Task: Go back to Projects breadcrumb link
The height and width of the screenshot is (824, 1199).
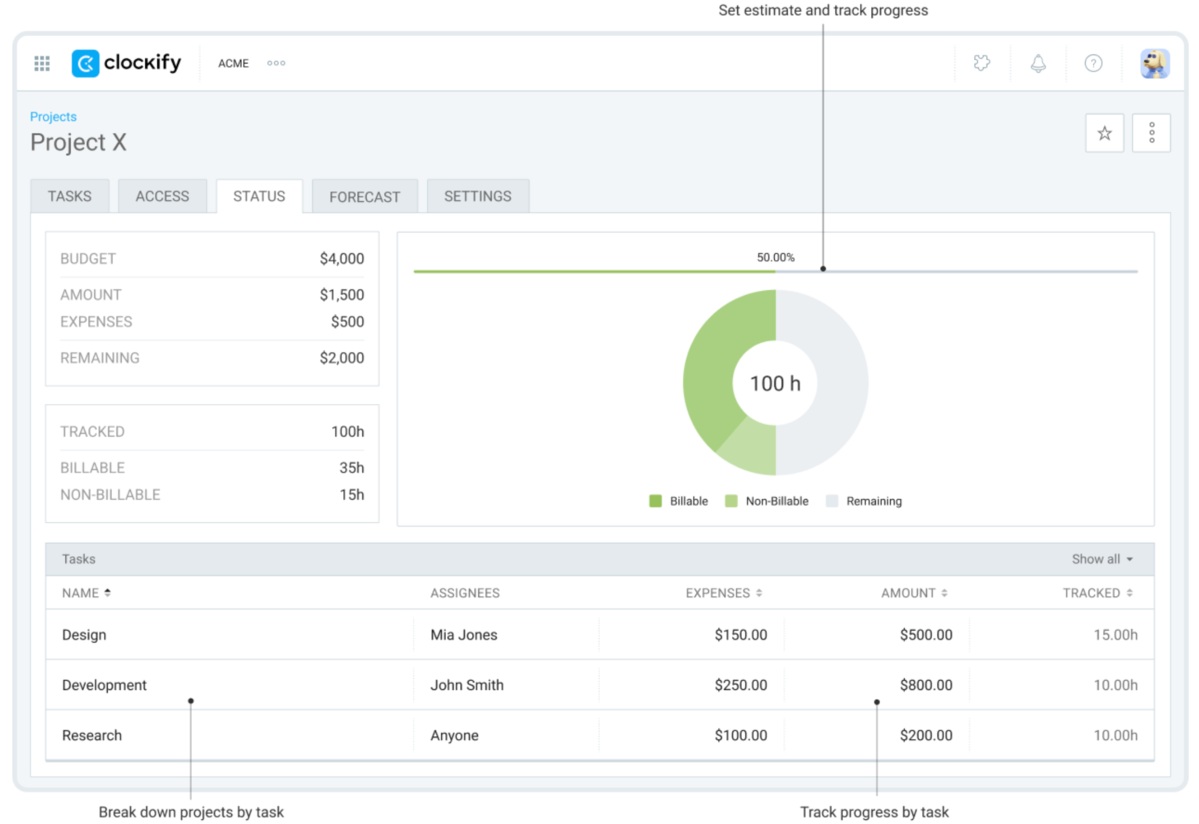Action: 54,116
